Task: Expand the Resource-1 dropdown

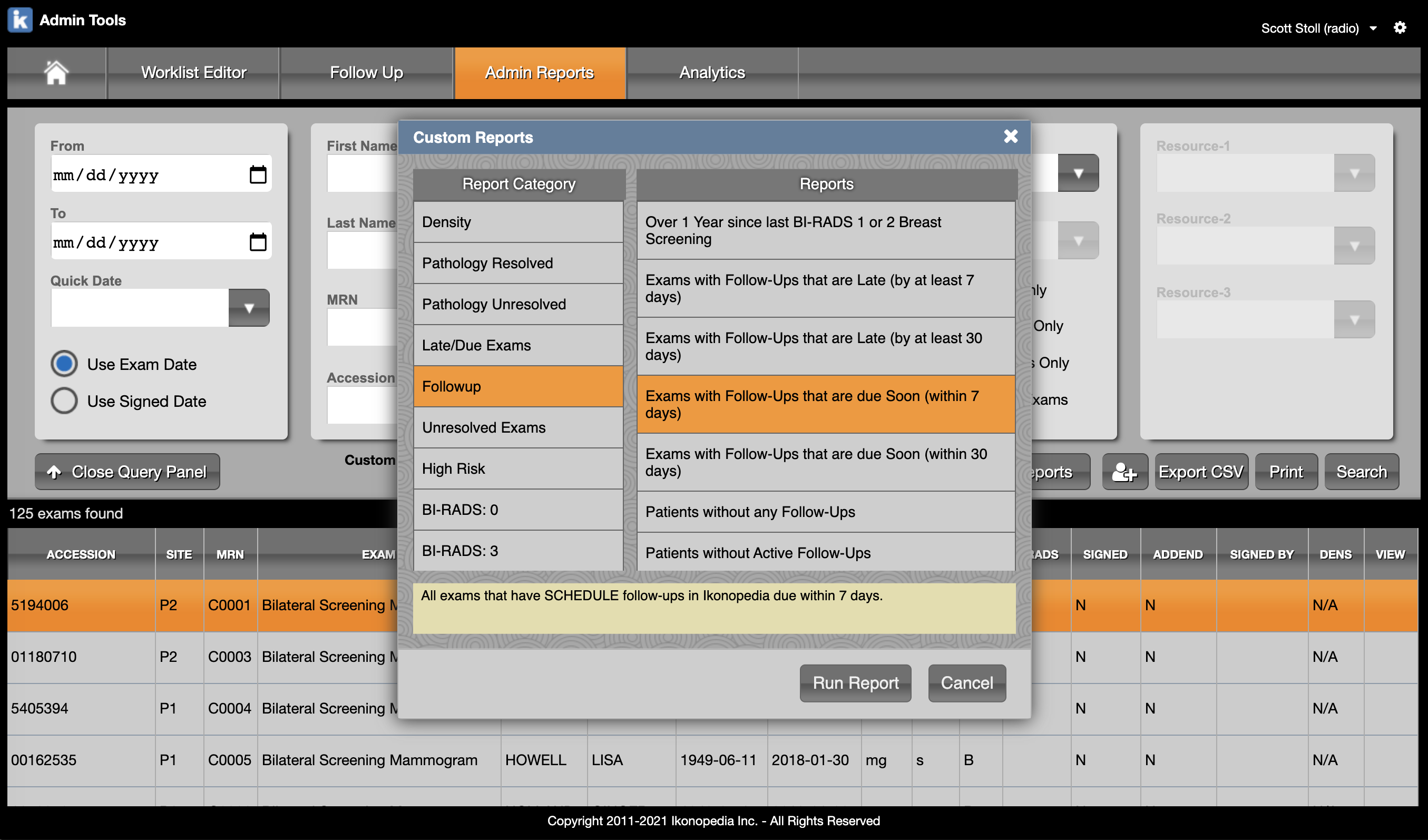Action: click(x=1354, y=173)
